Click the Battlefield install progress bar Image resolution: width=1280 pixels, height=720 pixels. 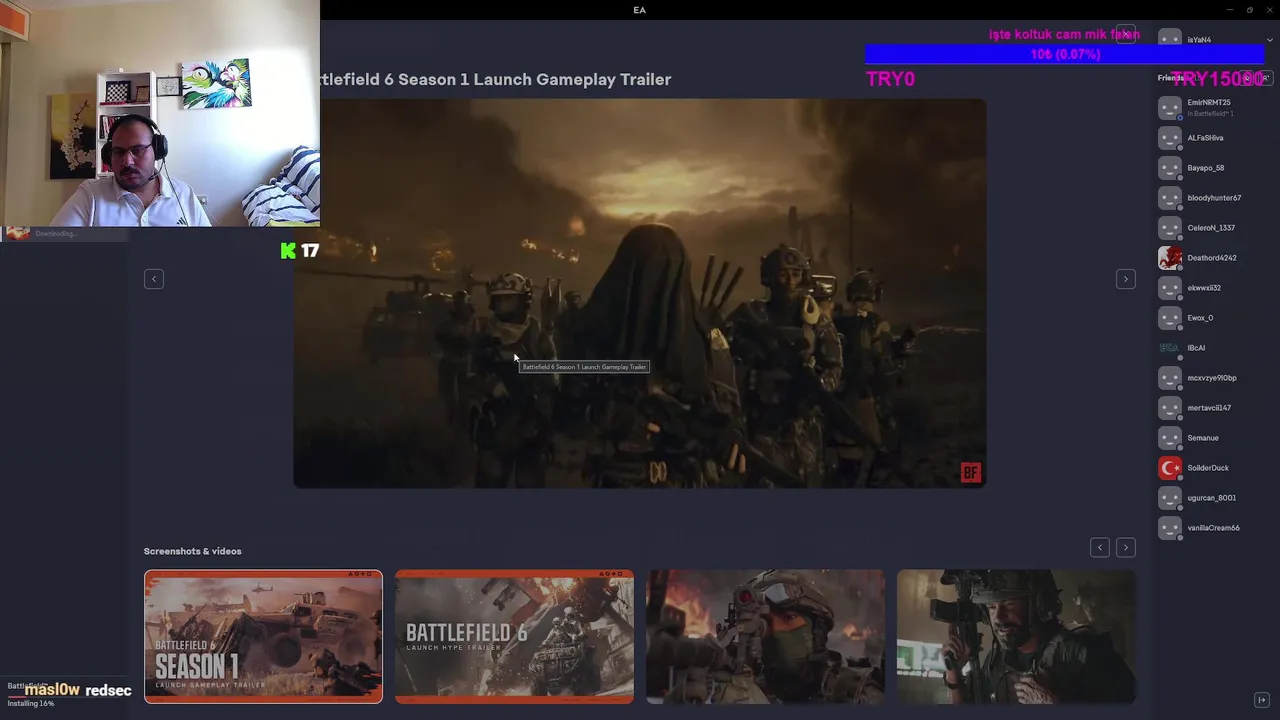tap(64, 695)
